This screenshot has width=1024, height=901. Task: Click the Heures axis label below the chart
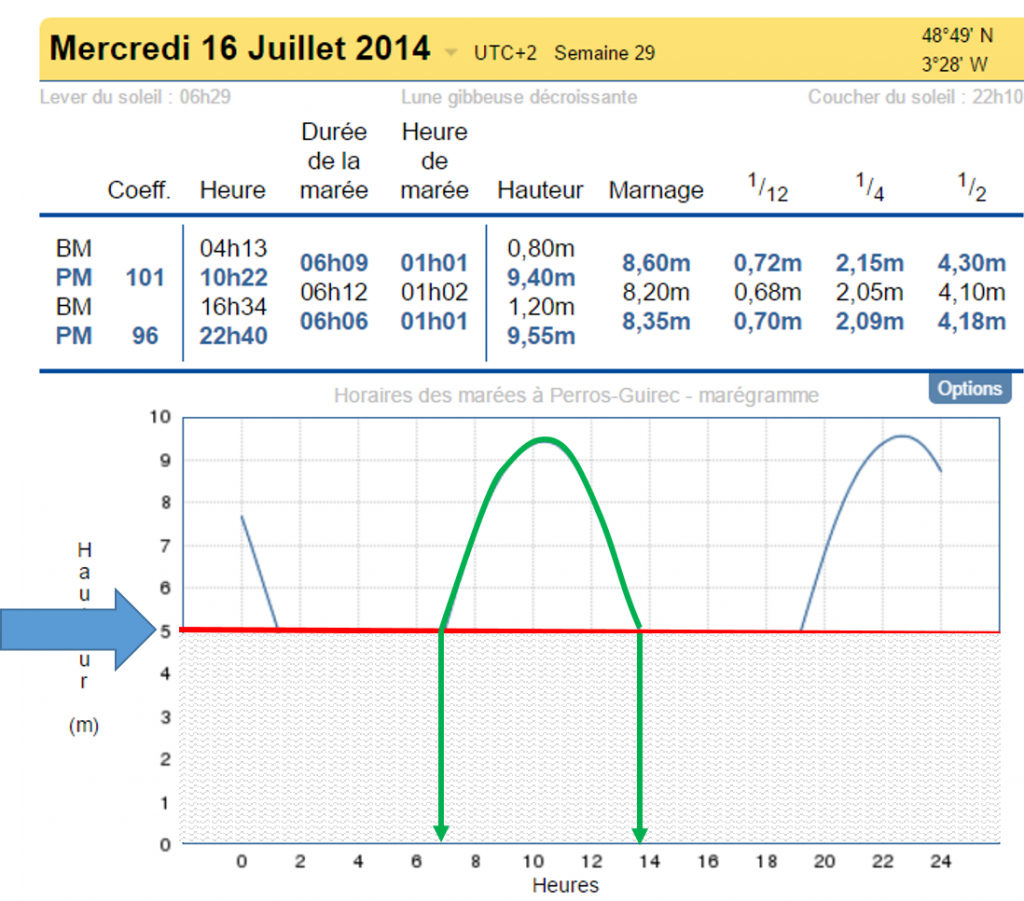(566, 885)
